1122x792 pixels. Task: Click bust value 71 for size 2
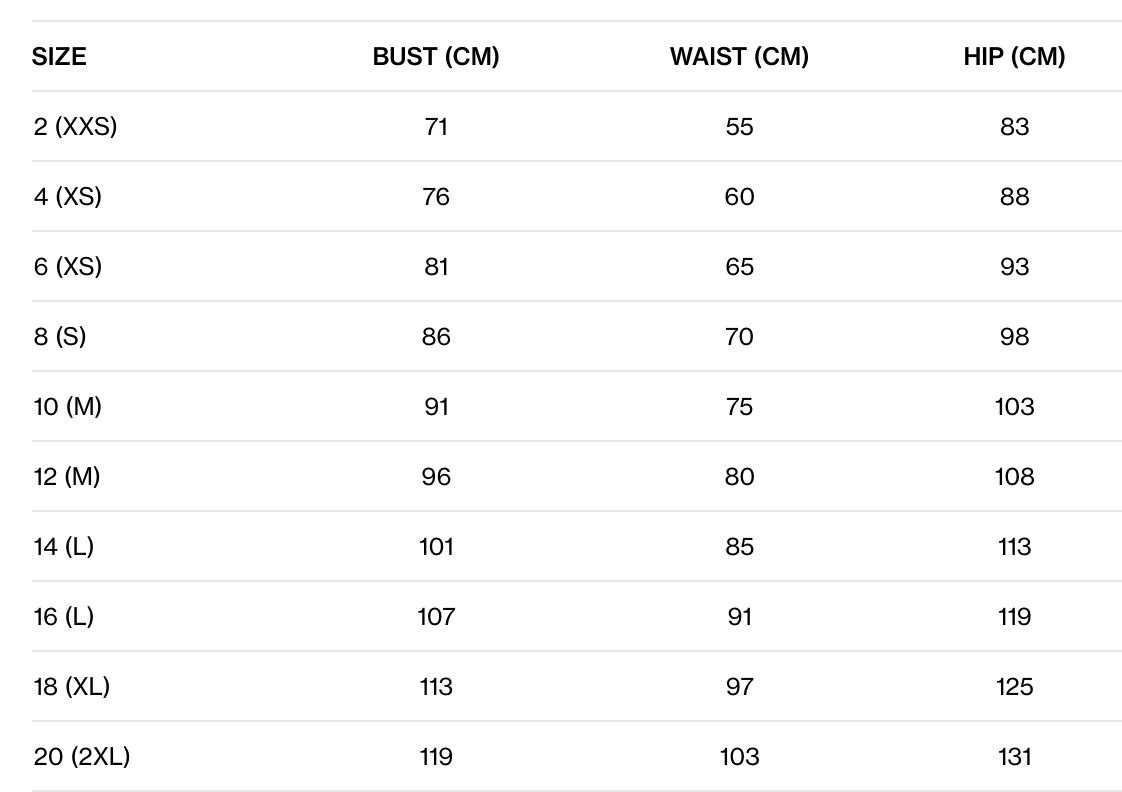(436, 127)
